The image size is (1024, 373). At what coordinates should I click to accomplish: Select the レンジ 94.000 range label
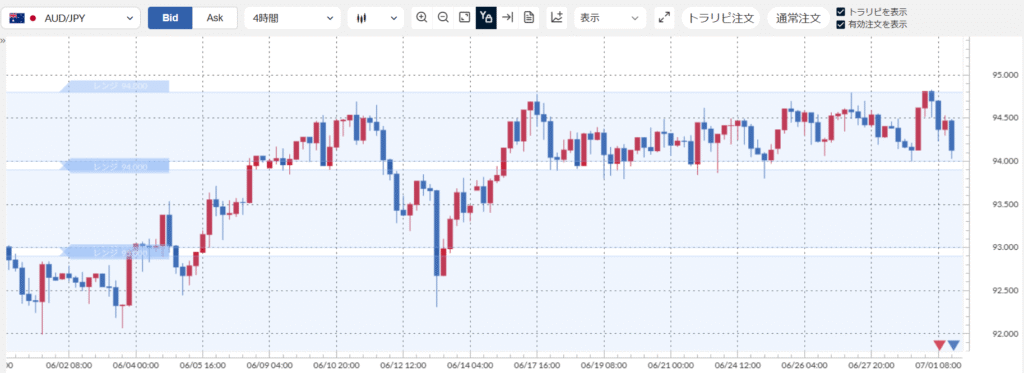pos(115,167)
